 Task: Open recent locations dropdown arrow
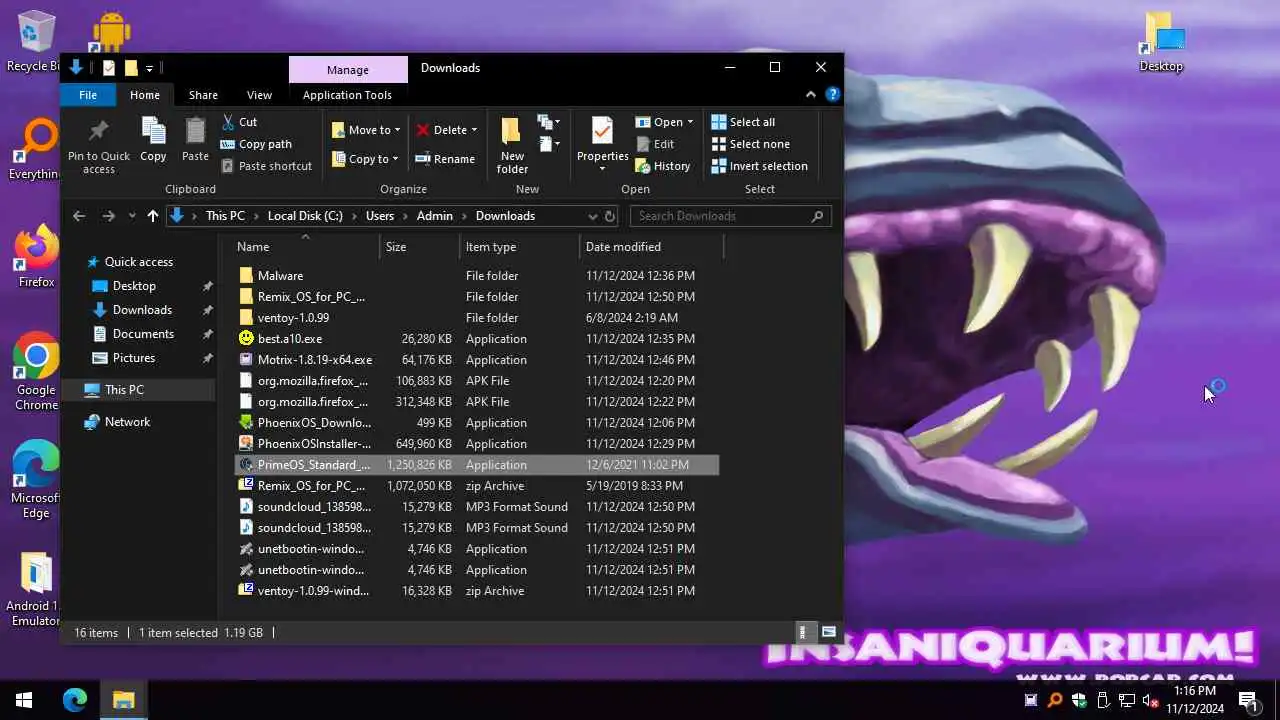pyautogui.click(x=130, y=216)
